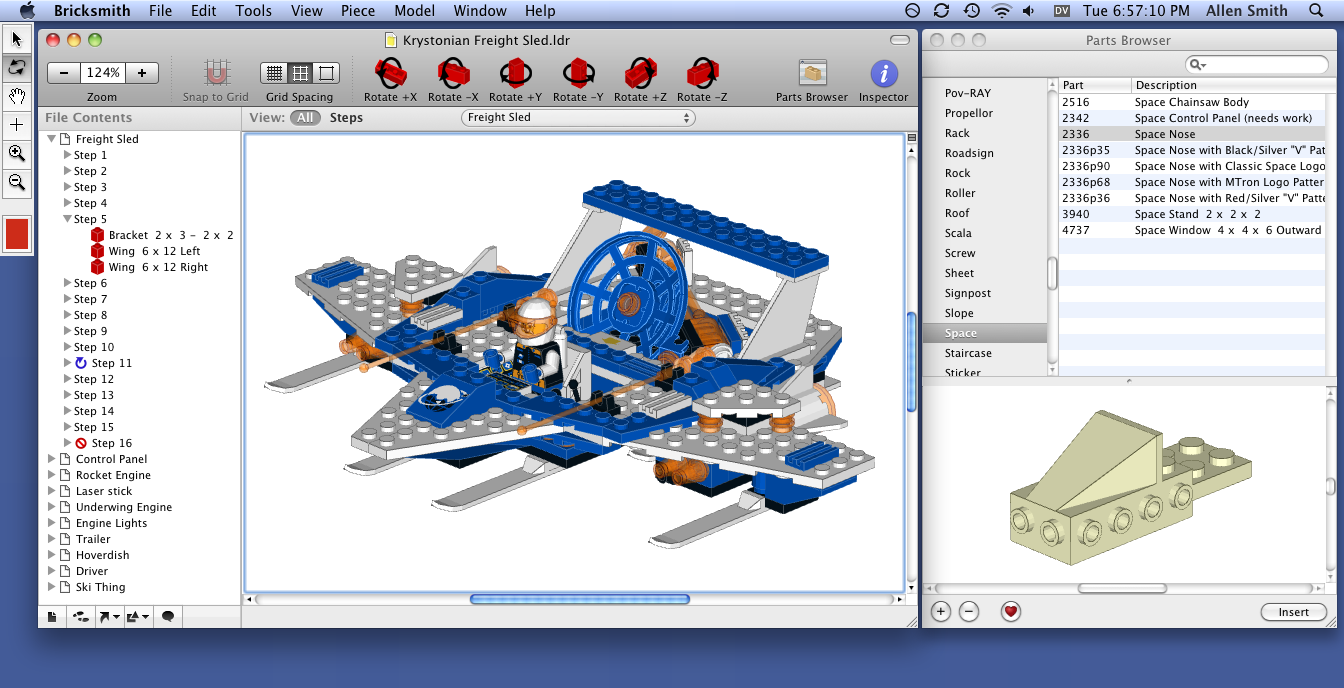Open the Freight Sled model dropdown
The width and height of the screenshot is (1344, 688).
click(x=577, y=117)
